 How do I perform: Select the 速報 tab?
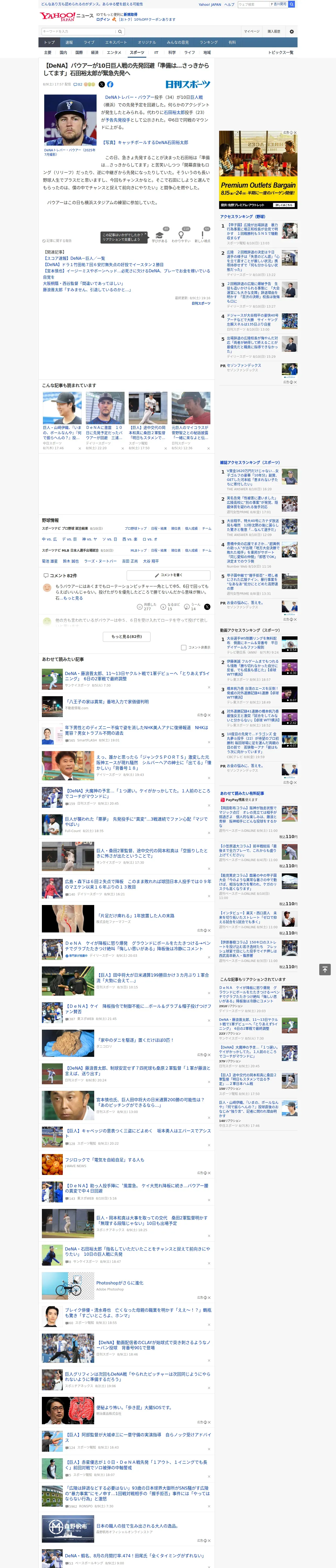pyautogui.click(x=69, y=43)
